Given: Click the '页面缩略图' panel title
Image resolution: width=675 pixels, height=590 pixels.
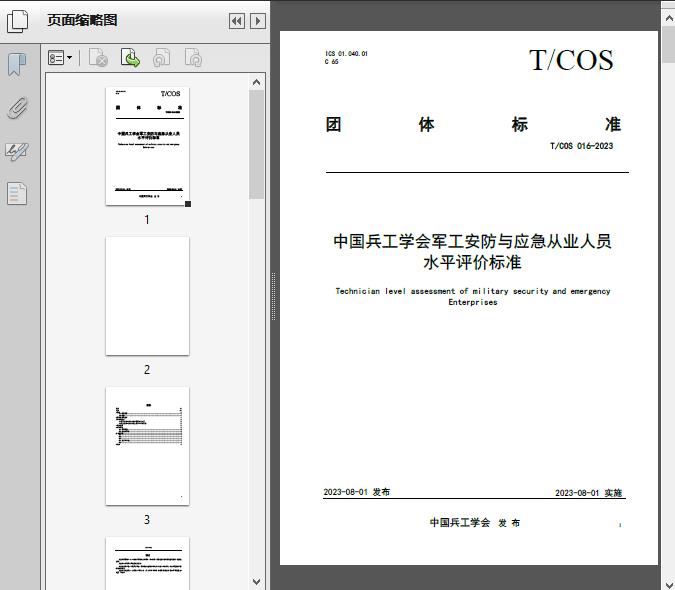Looking at the screenshot, I should [82, 20].
